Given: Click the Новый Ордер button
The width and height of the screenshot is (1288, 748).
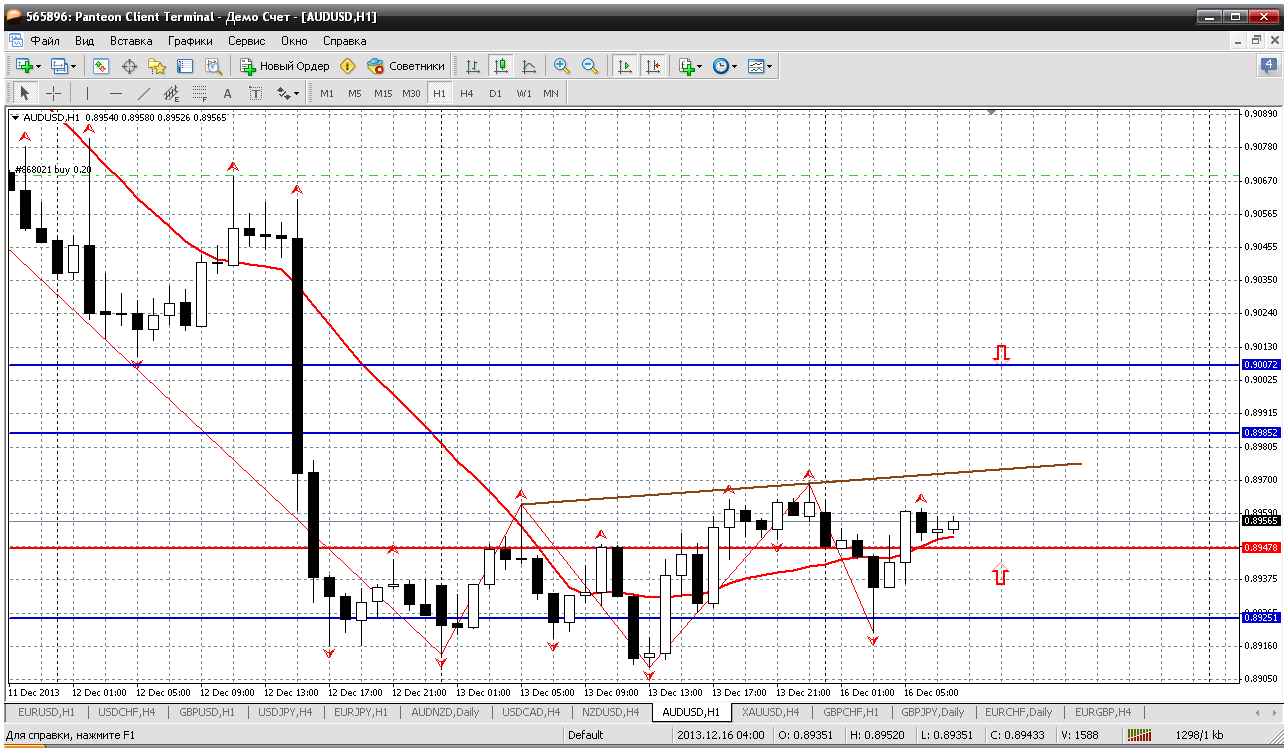Looking at the screenshot, I should [284, 66].
